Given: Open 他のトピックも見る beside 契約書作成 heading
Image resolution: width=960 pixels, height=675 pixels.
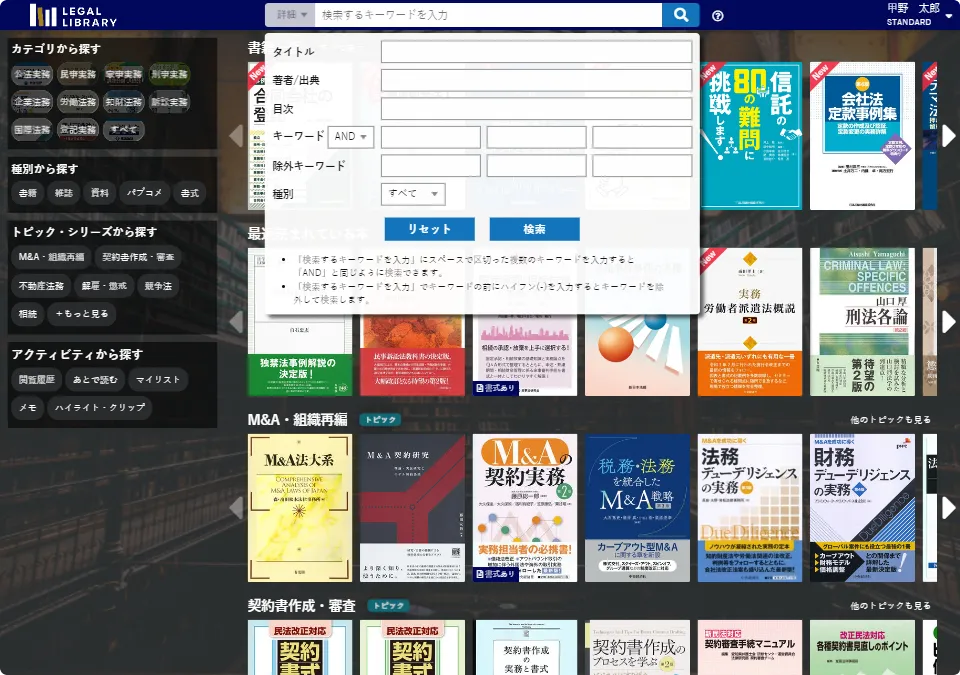Looking at the screenshot, I should pyautogui.click(x=890, y=606).
